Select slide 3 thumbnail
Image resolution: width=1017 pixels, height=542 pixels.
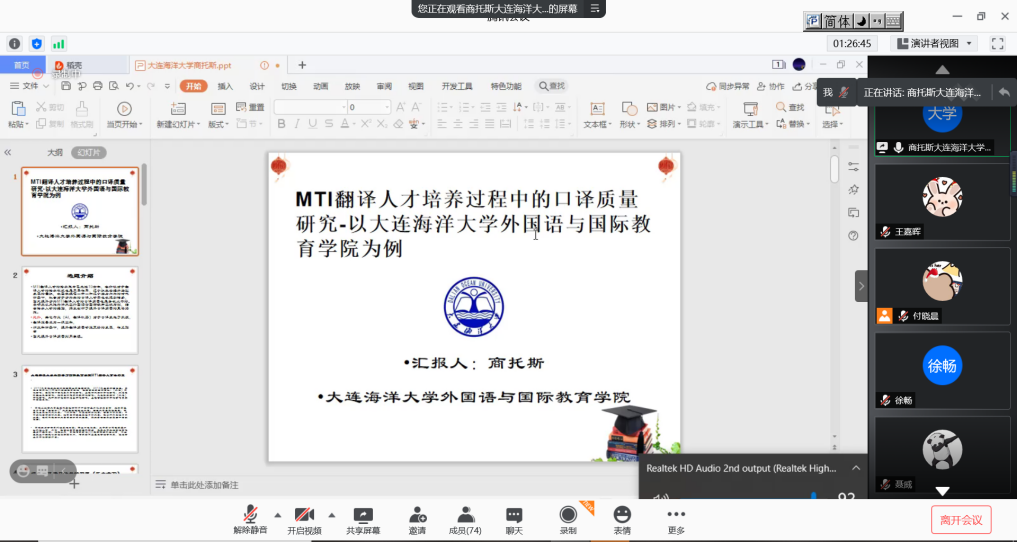(x=80, y=409)
